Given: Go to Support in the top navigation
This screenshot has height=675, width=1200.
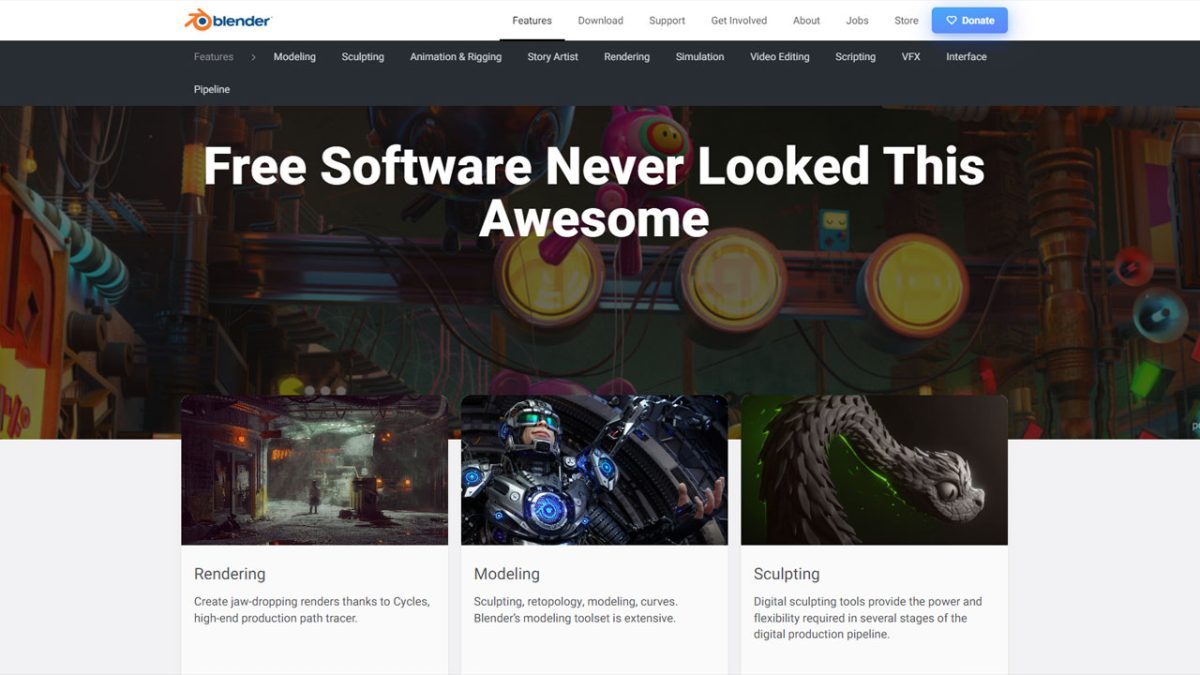Looking at the screenshot, I should coord(667,20).
